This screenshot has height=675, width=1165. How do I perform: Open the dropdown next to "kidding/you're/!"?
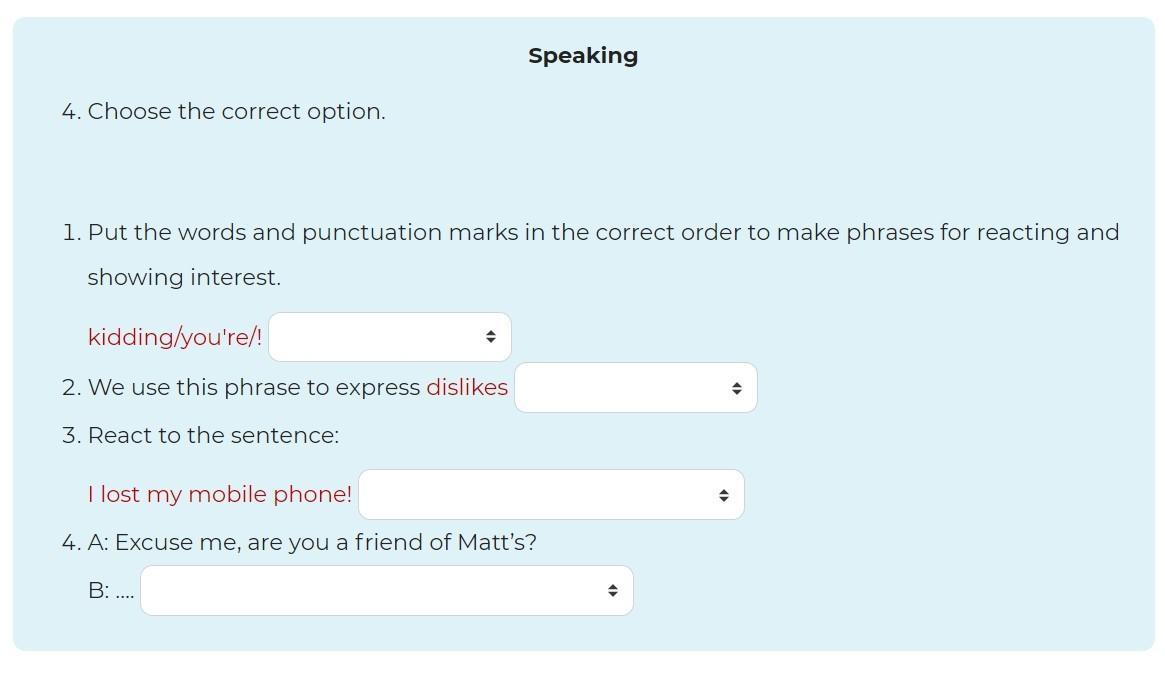tap(389, 337)
